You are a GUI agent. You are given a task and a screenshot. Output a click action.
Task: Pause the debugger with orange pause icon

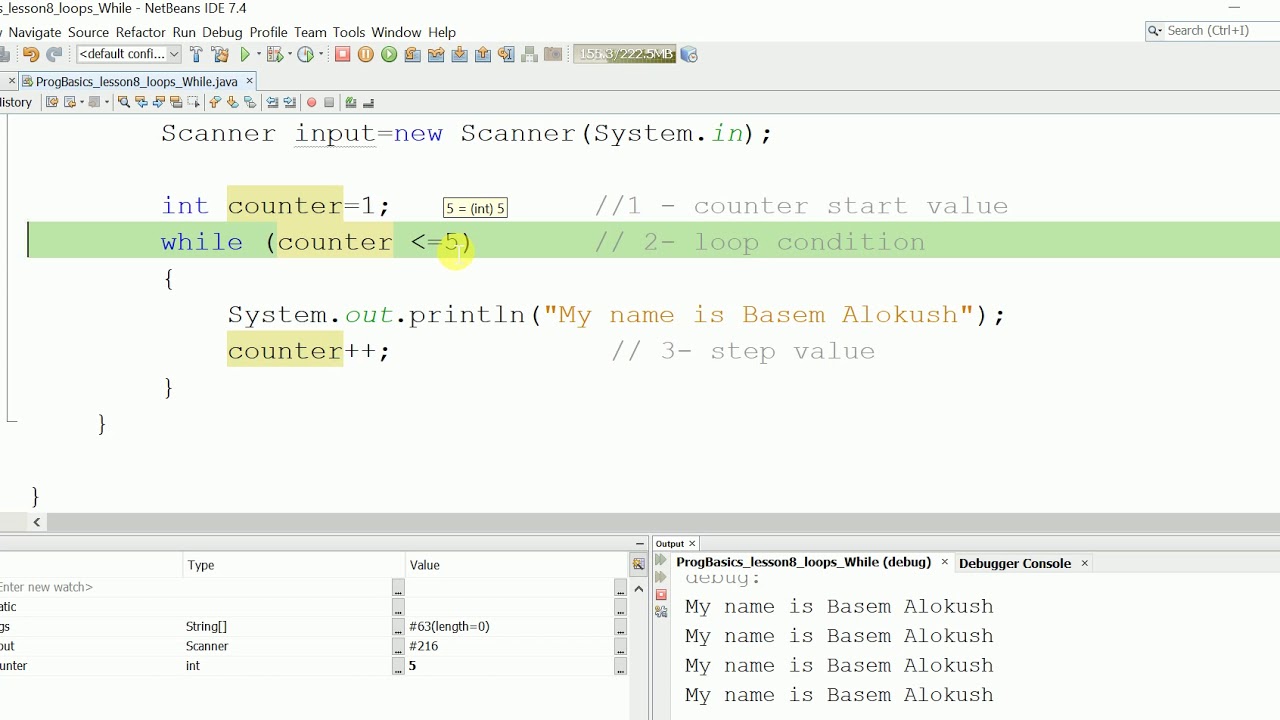pyautogui.click(x=366, y=54)
